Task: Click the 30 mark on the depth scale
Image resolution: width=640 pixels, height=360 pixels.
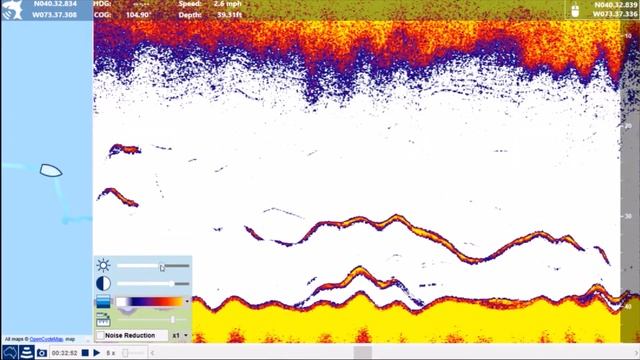Action: 628,216
